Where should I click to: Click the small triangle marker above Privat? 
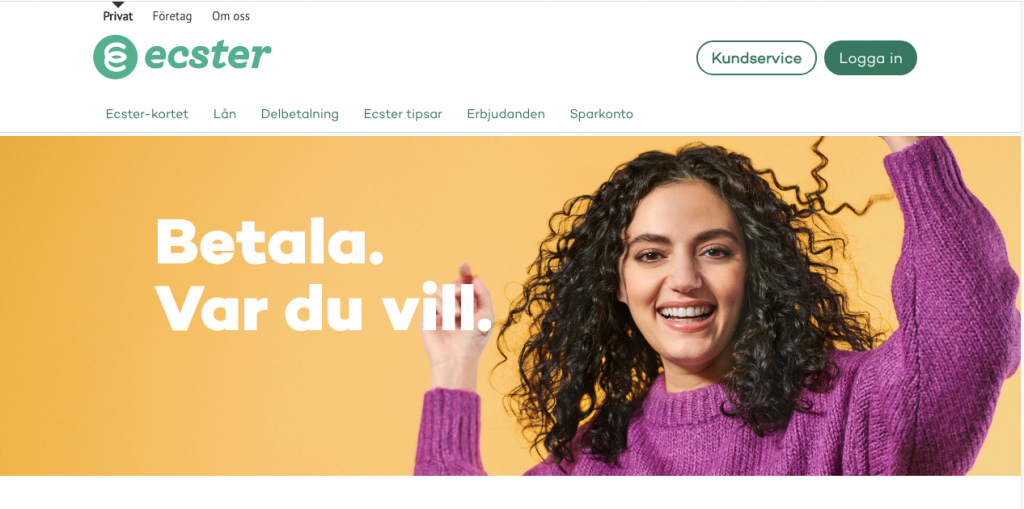118,5
